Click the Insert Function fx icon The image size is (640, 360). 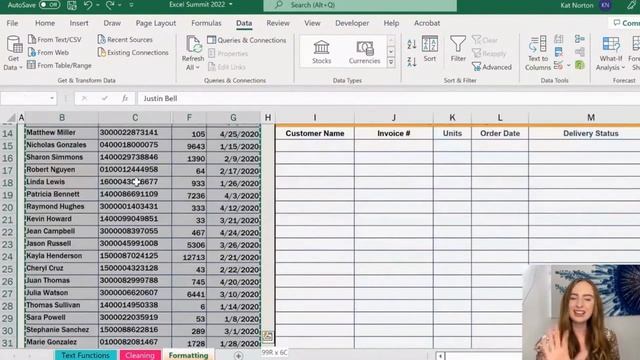pos(125,98)
